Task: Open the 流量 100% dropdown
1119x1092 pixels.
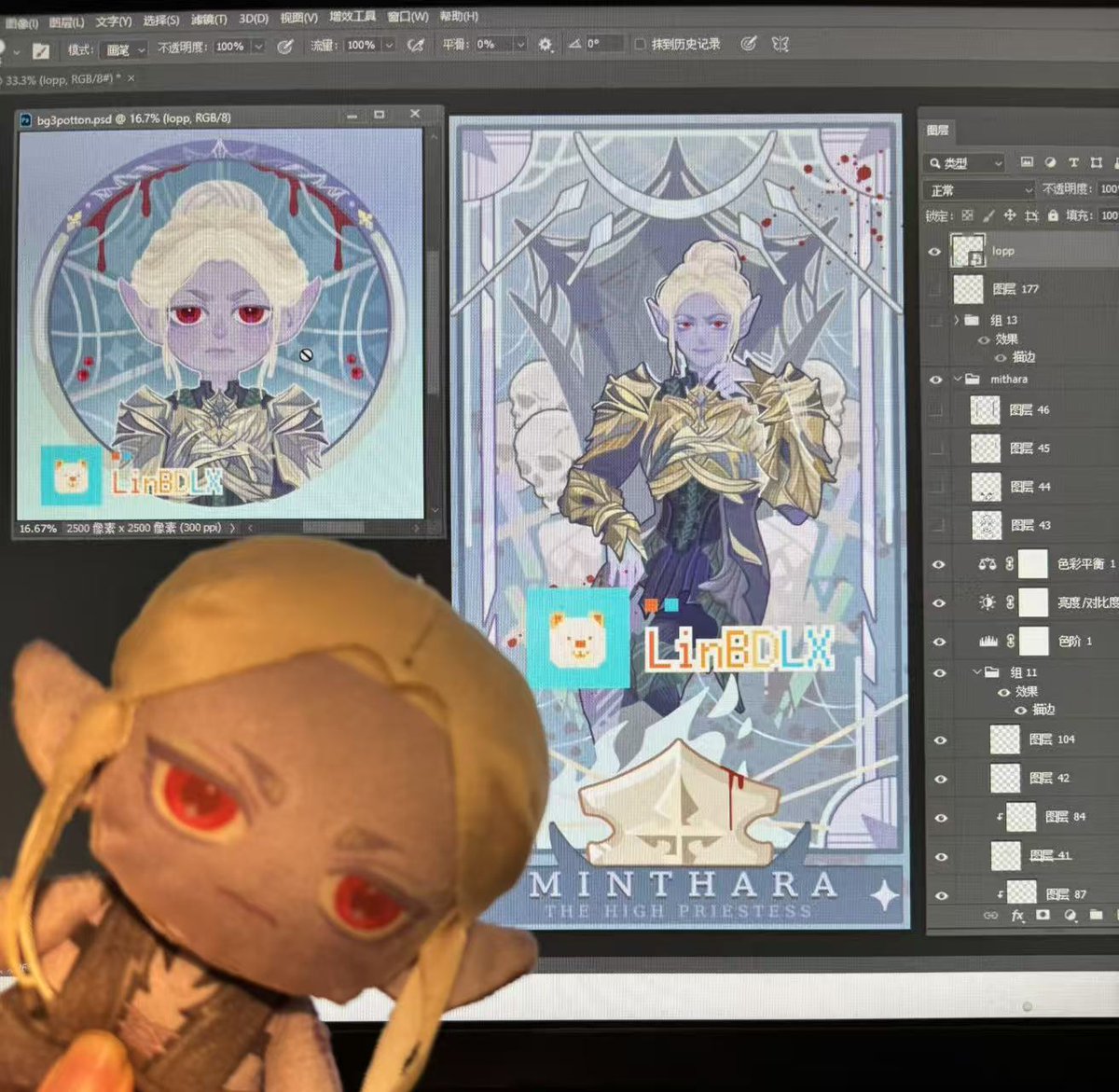Action: coord(389,45)
